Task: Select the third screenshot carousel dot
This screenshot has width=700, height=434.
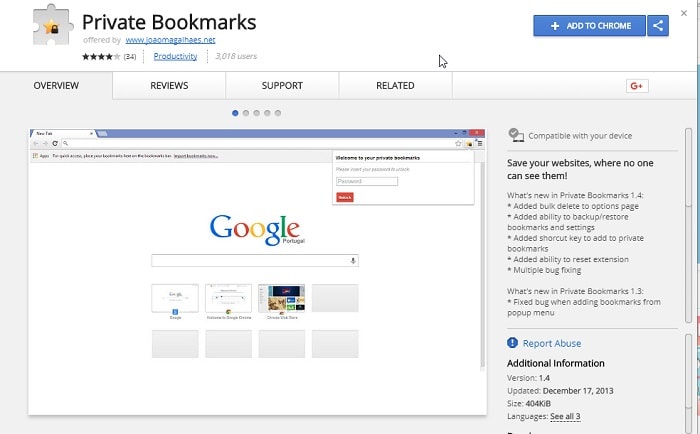Action: coord(257,113)
